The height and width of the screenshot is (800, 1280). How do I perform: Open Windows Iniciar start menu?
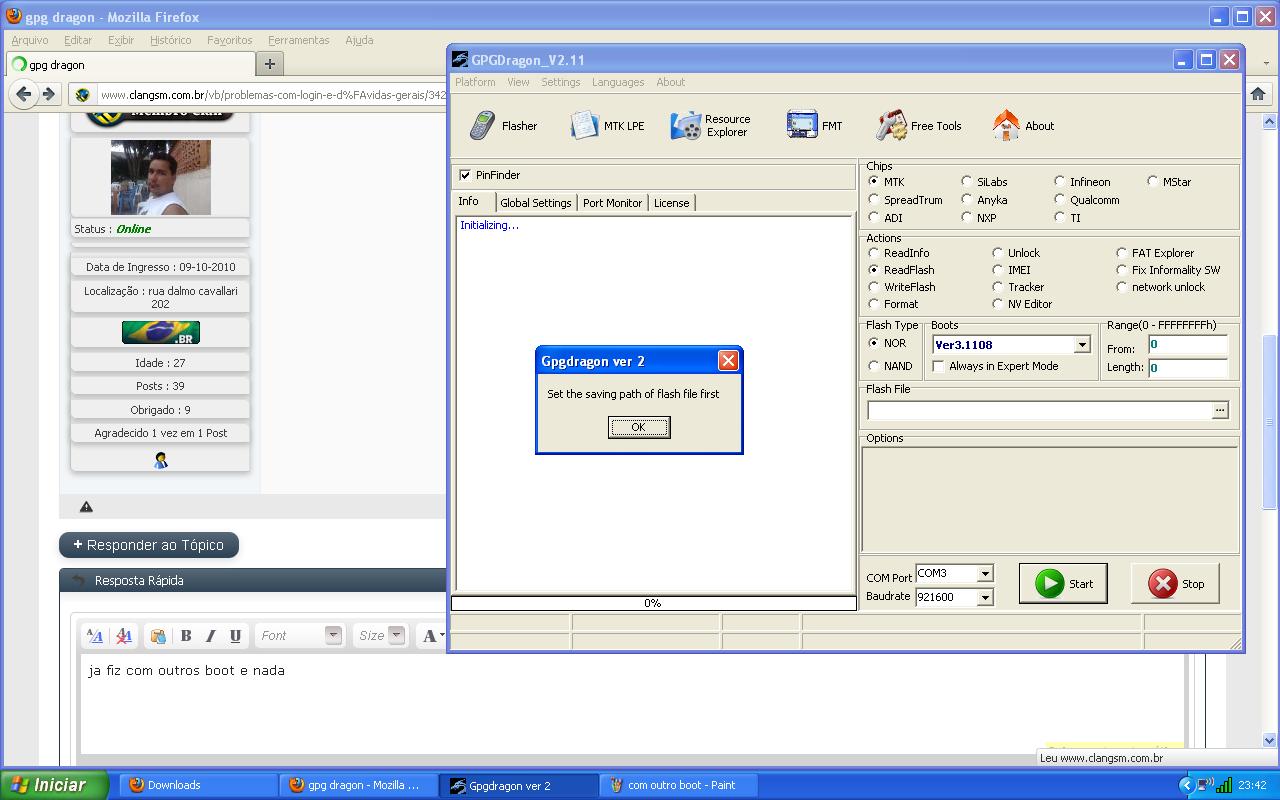pos(54,785)
